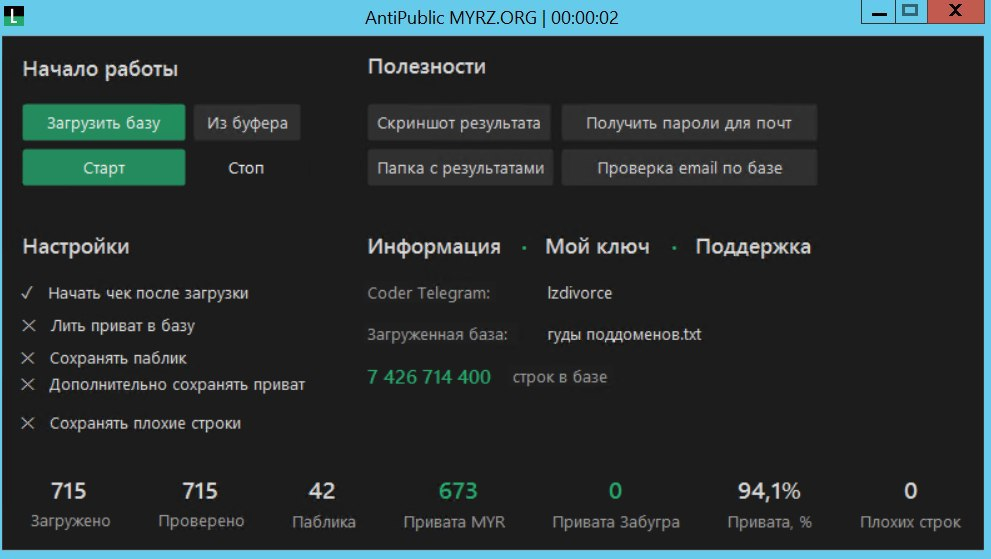Click the Стоп button
The width and height of the screenshot is (991, 559).
coord(246,168)
